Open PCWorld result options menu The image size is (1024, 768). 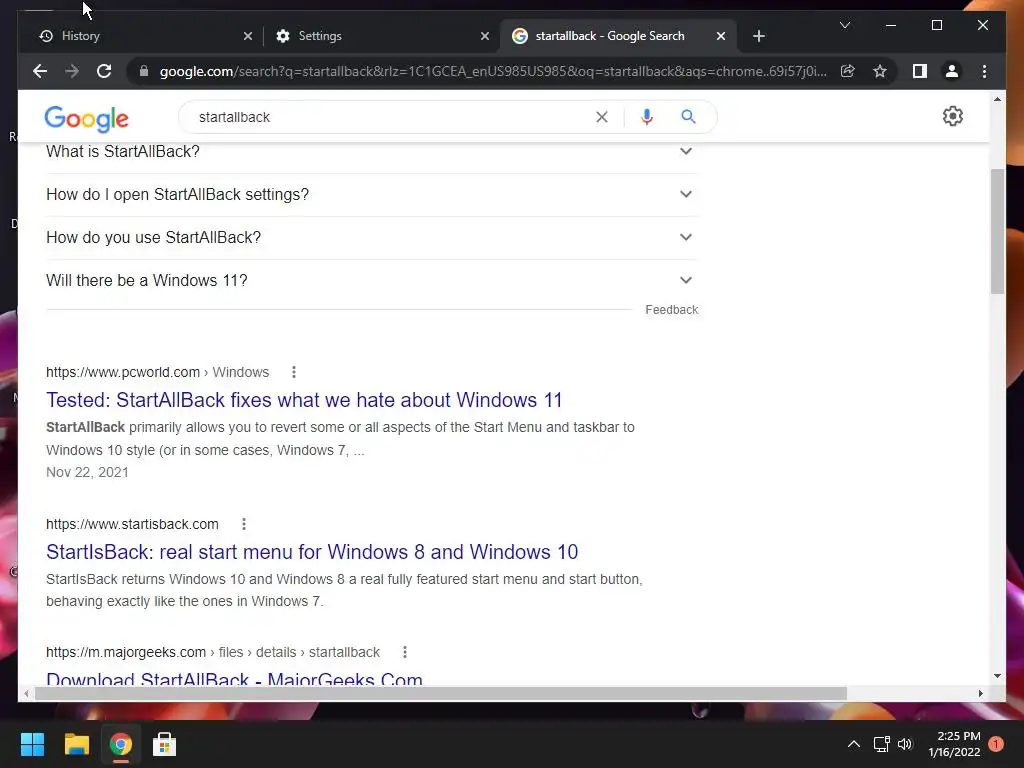294,372
